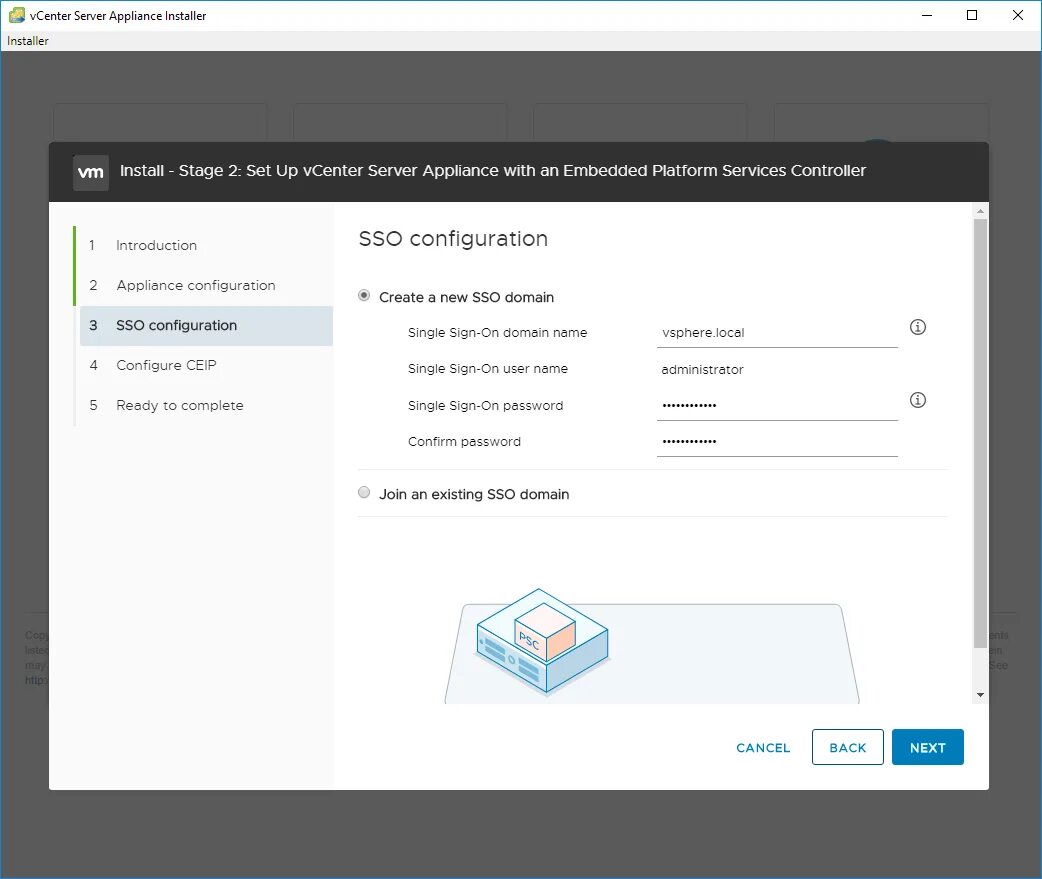The width and height of the screenshot is (1042, 879).
Task: Focus the Single Sign-On password field
Action: (777, 405)
